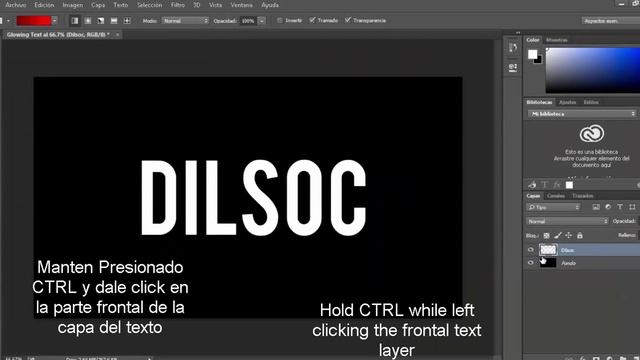Select the diamond gradient style icon
640x360 pixels.
click(127, 20)
